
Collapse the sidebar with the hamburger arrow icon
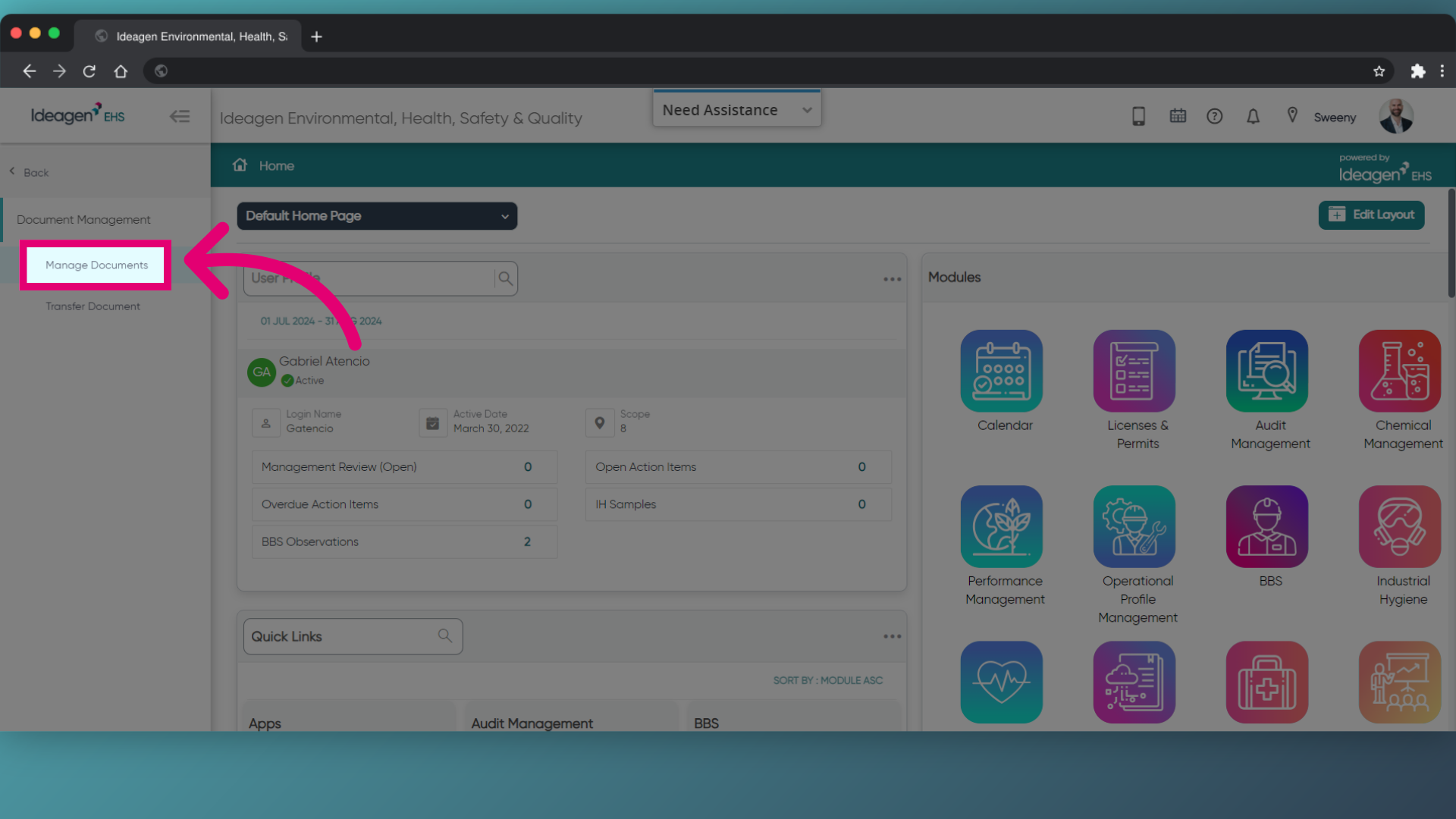(180, 116)
